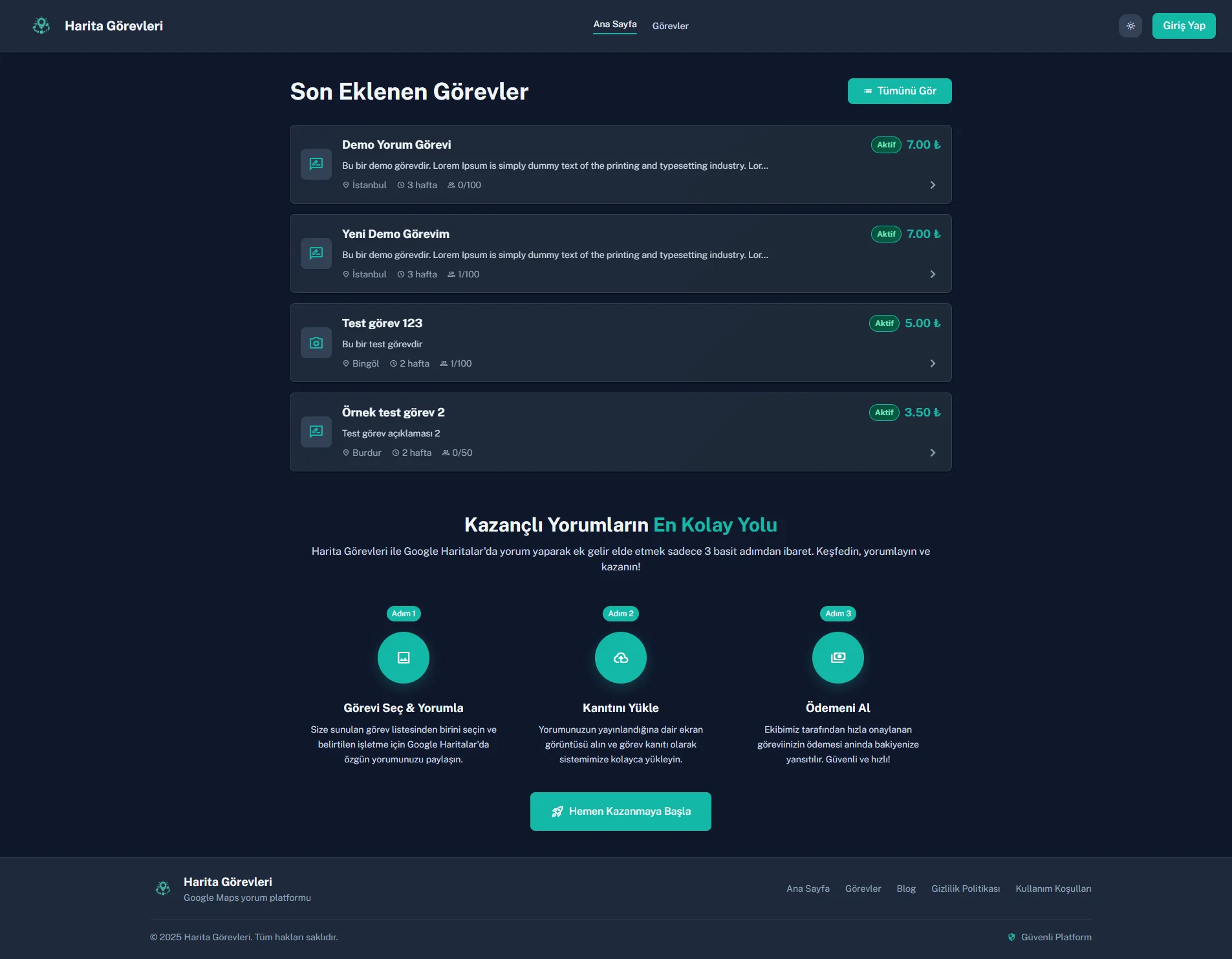This screenshot has height=959, width=1232.
Task: Select the Ana Sayfa nav tab
Action: click(x=614, y=25)
